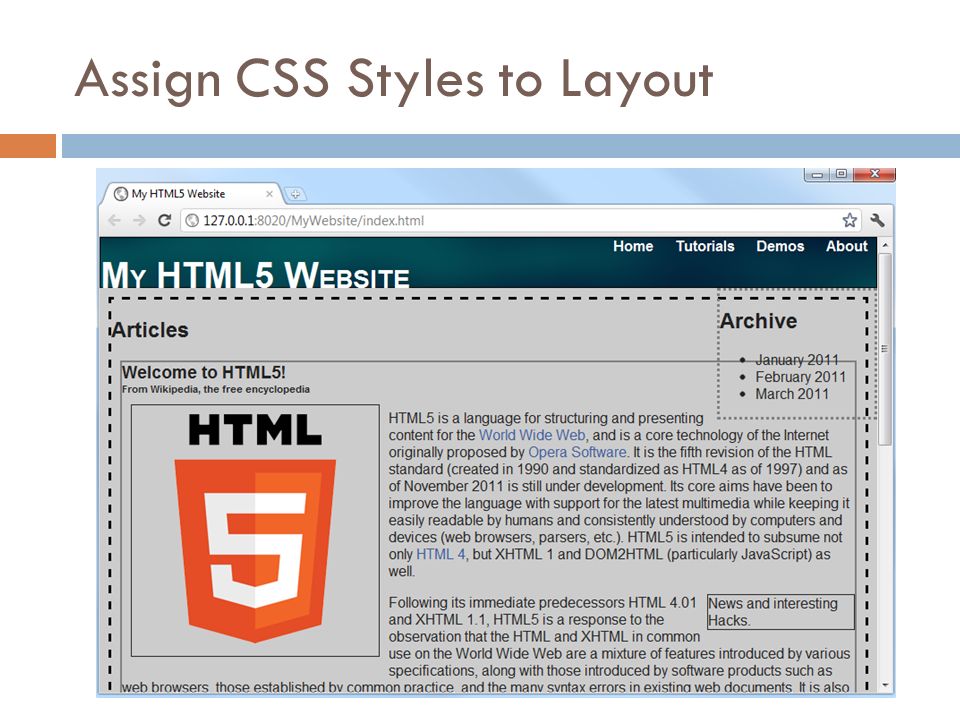Open the browser wrench settings menu
The height and width of the screenshot is (720, 960).
[x=877, y=220]
